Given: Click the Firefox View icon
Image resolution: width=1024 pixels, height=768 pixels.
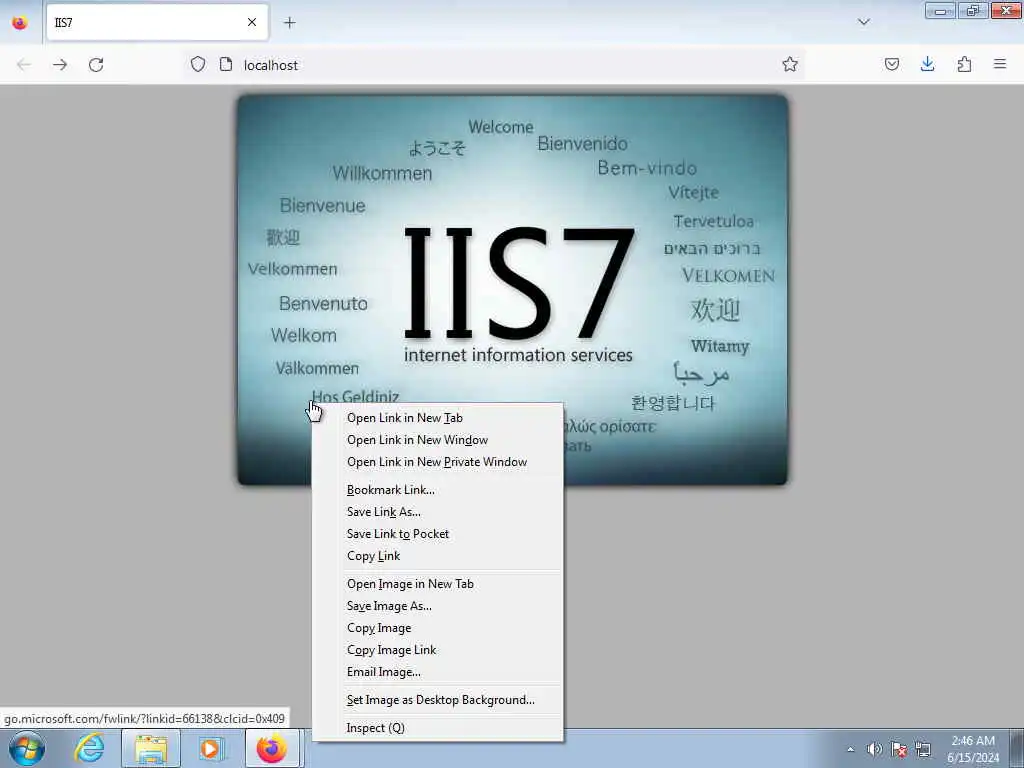Looking at the screenshot, I should pos(20,23).
